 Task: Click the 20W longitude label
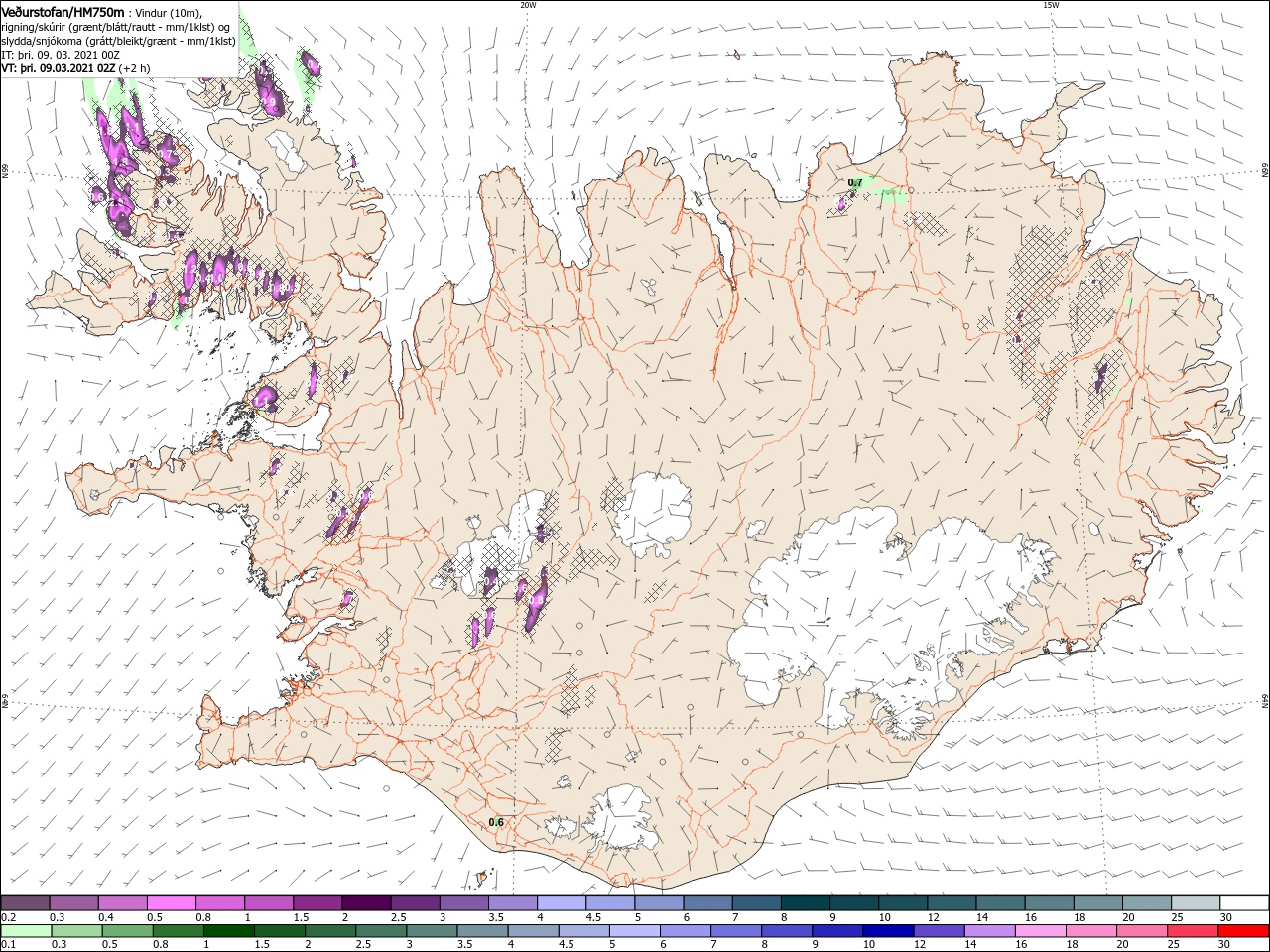click(x=528, y=5)
